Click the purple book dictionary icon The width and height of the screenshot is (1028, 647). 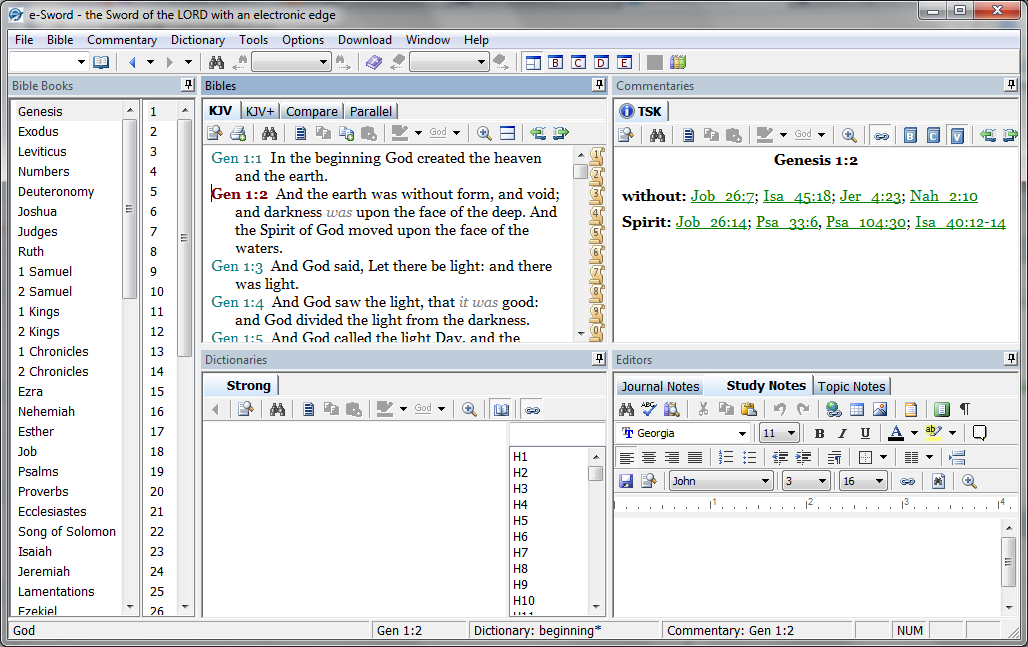point(374,62)
